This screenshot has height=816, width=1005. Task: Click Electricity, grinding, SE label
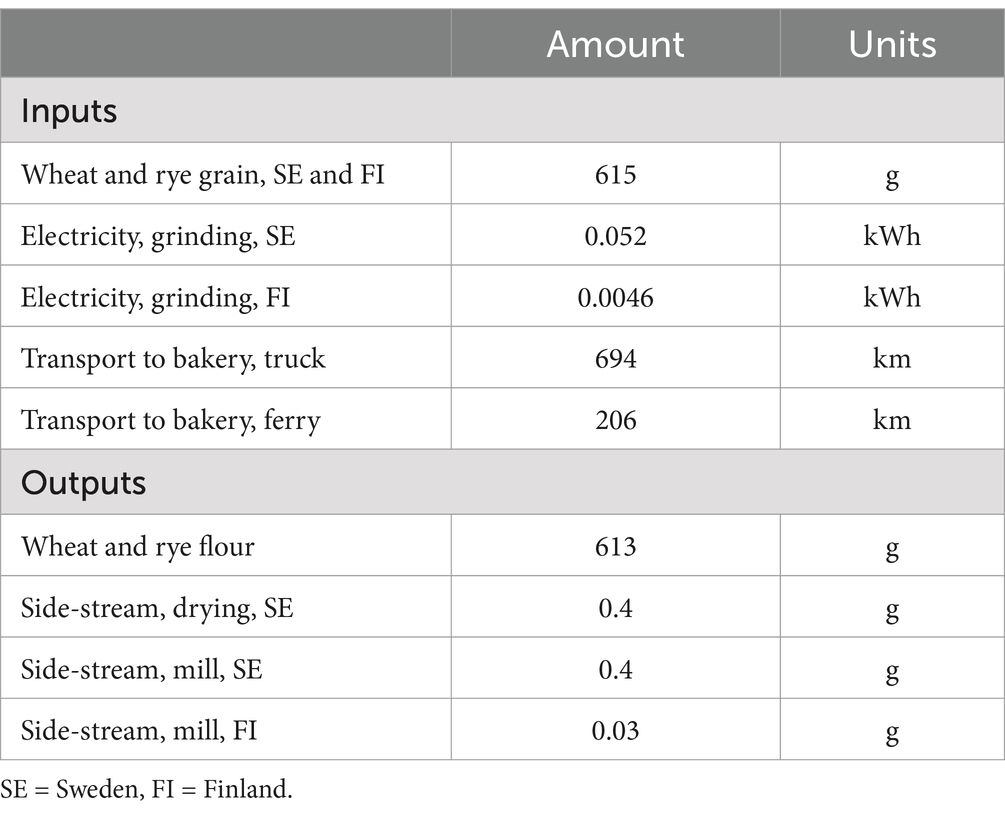158,237
